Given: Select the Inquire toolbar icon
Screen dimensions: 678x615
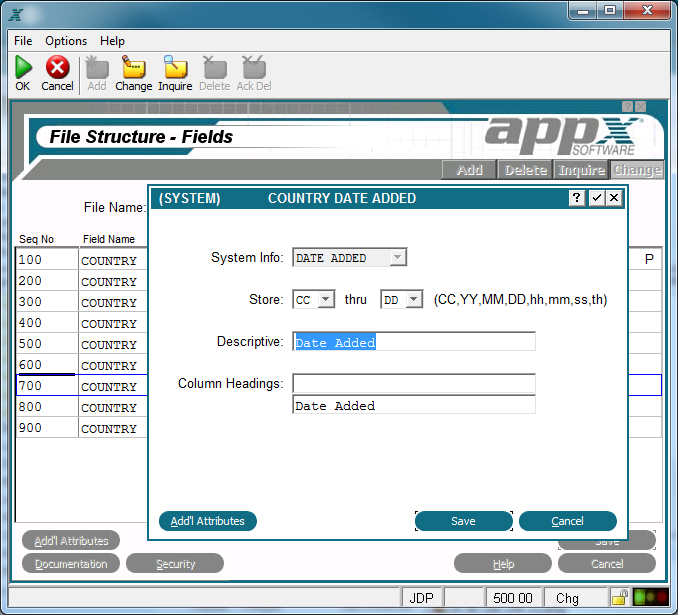Looking at the screenshot, I should (x=175, y=67).
